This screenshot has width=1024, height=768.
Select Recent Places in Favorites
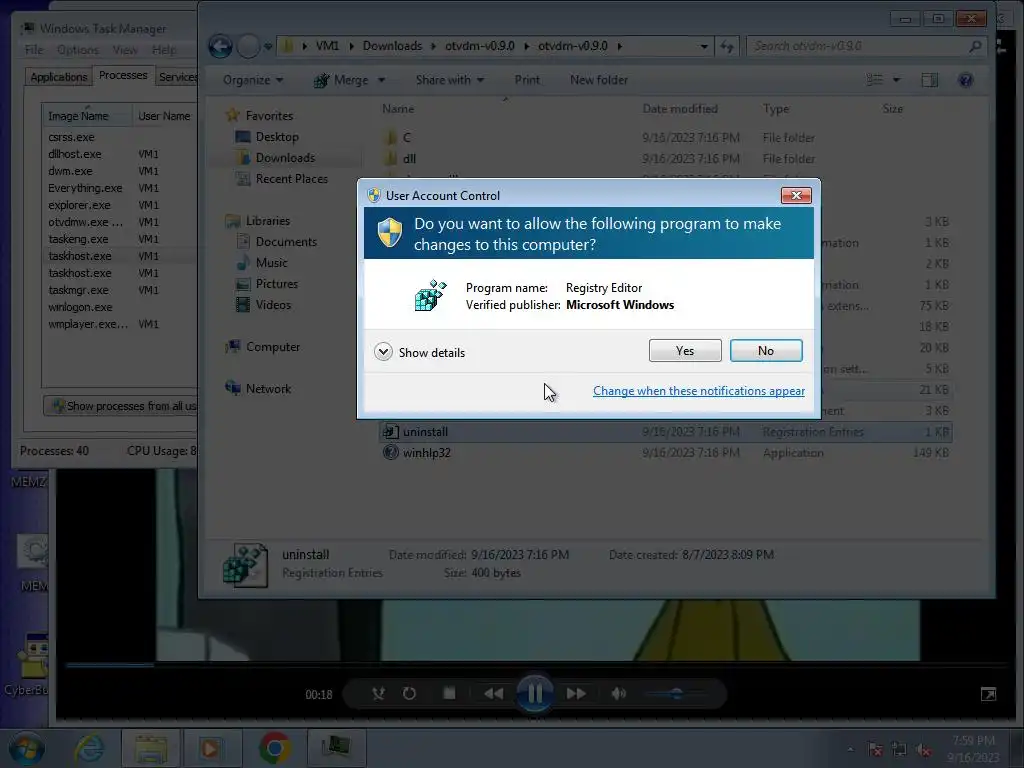(291, 178)
